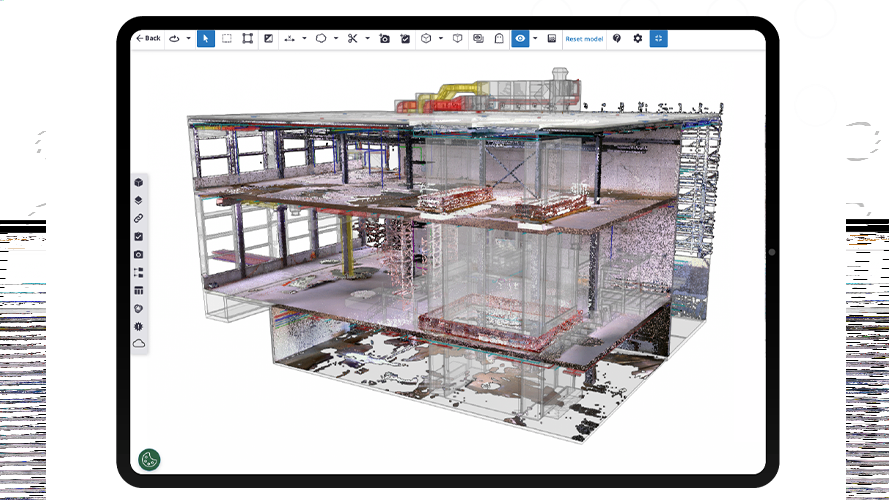Viewport: 889px width, 500px height.
Task: Open the visibility eye dropdown arrow
Action: tap(535, 39)
